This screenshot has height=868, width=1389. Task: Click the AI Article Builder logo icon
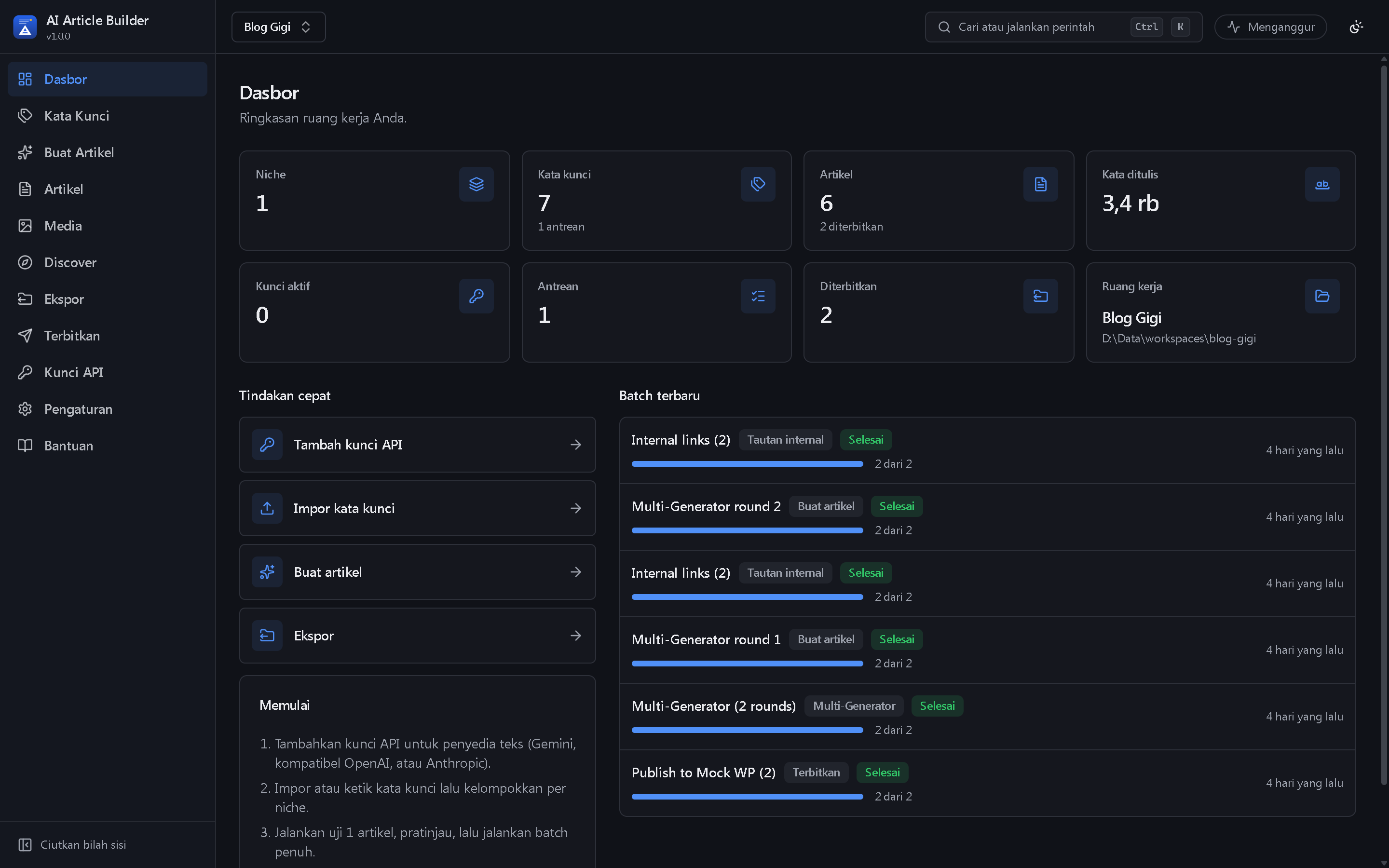(25, 27)
